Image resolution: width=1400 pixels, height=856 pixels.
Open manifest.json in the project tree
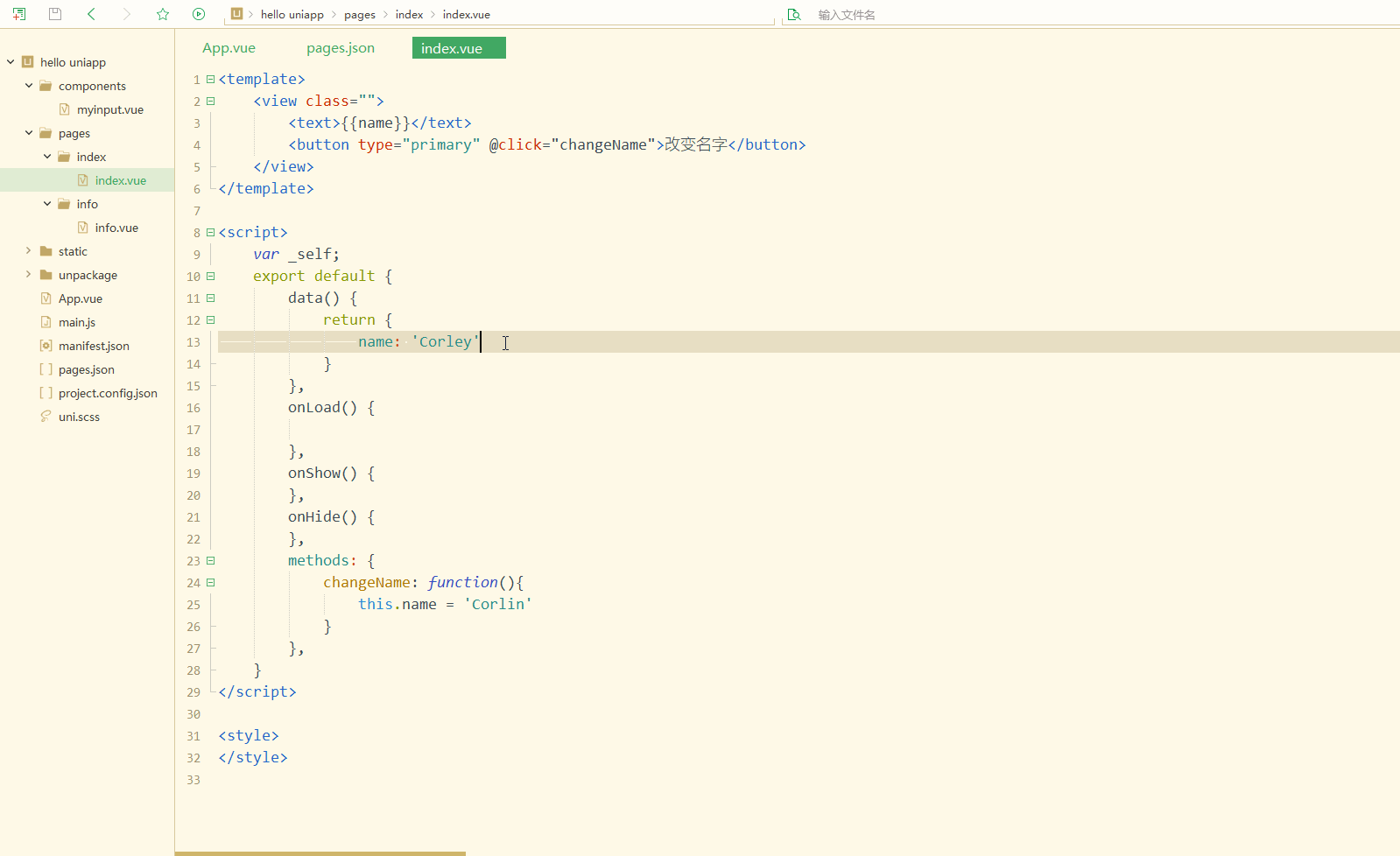point(94,346)
